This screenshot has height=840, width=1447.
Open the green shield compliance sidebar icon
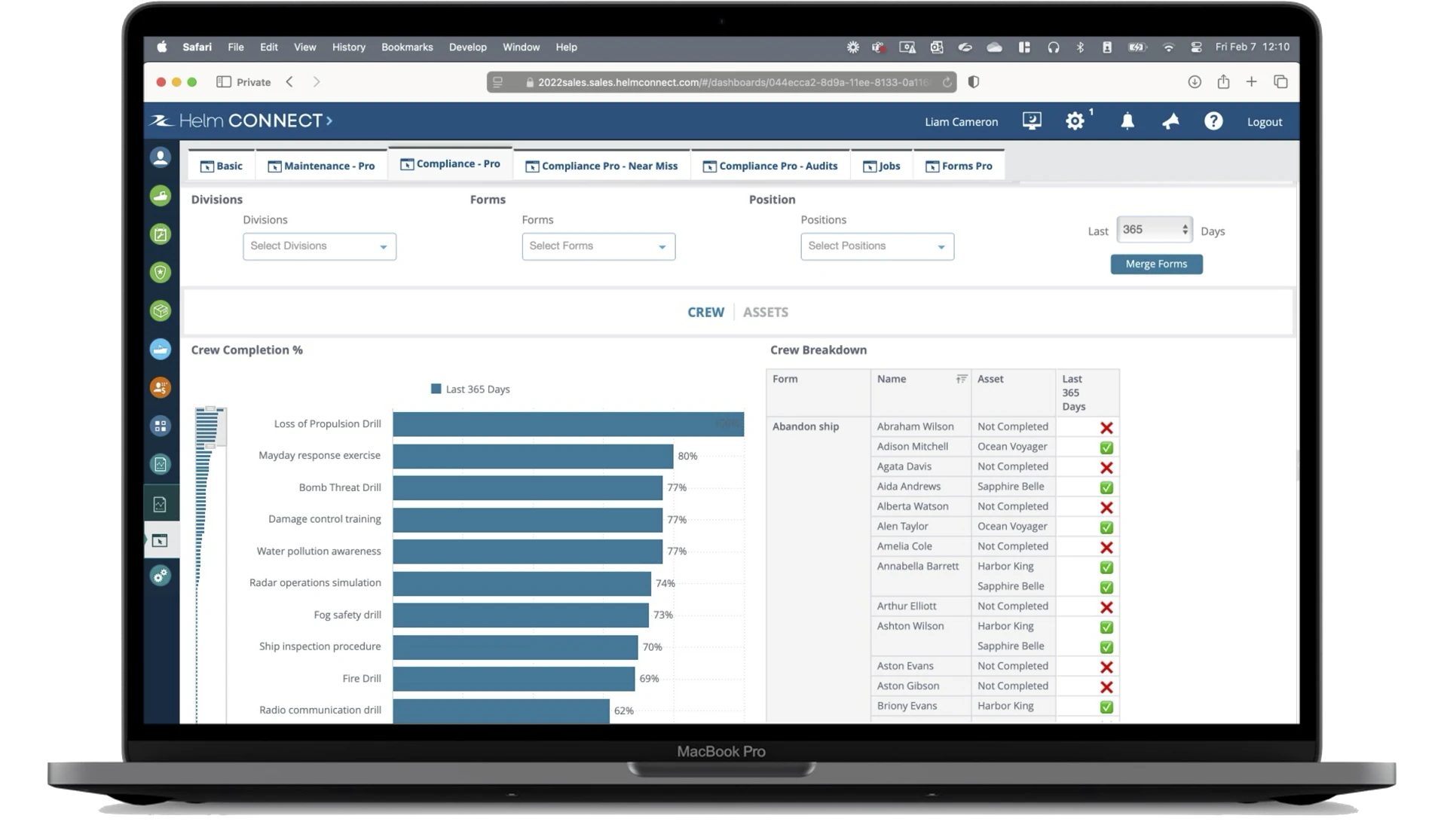161,273
